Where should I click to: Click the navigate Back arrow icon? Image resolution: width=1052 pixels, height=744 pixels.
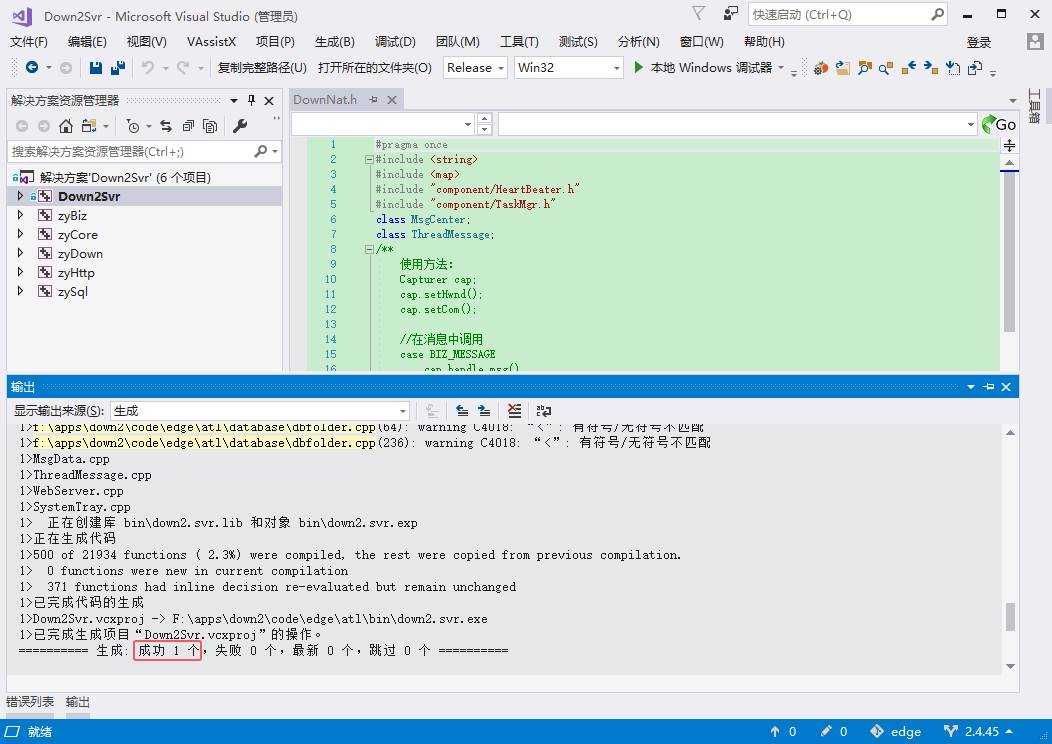point(32,68)
